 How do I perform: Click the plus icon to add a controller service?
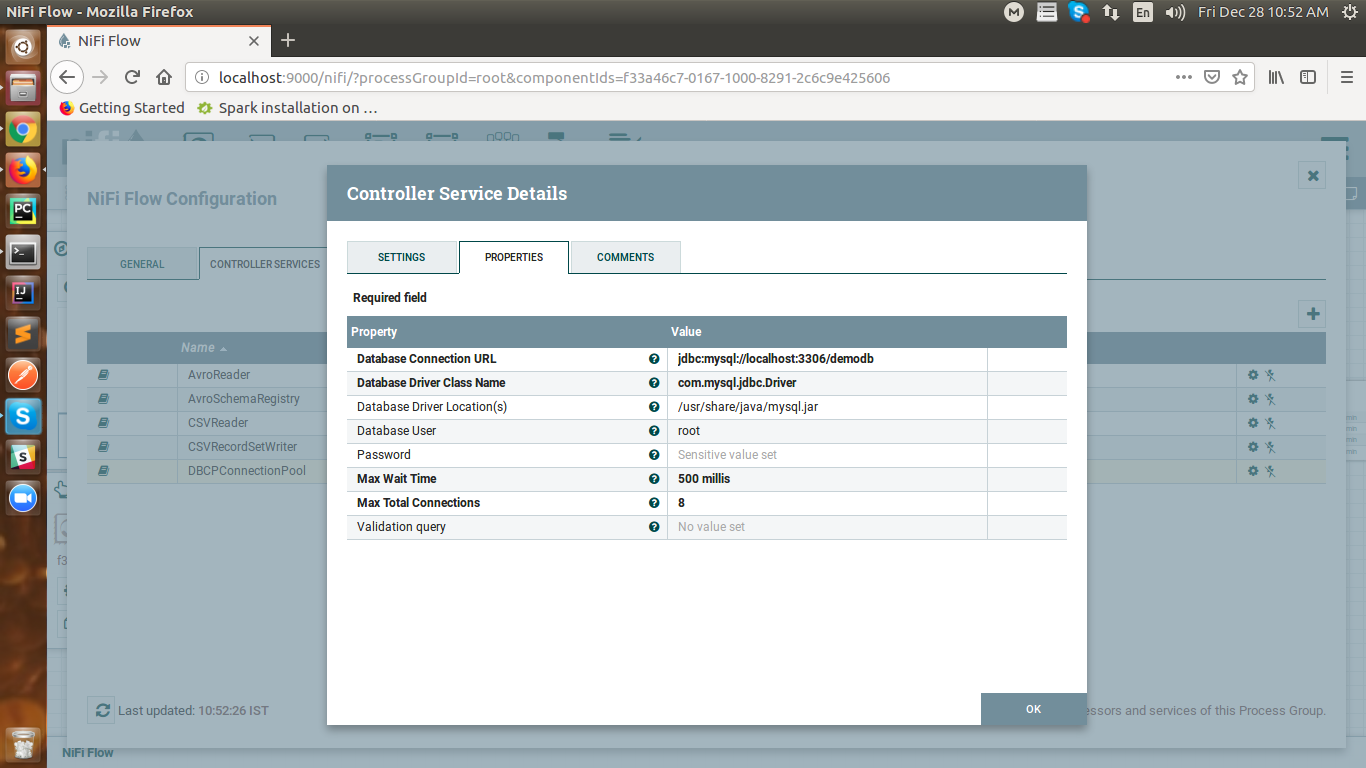click(1311, 313)
